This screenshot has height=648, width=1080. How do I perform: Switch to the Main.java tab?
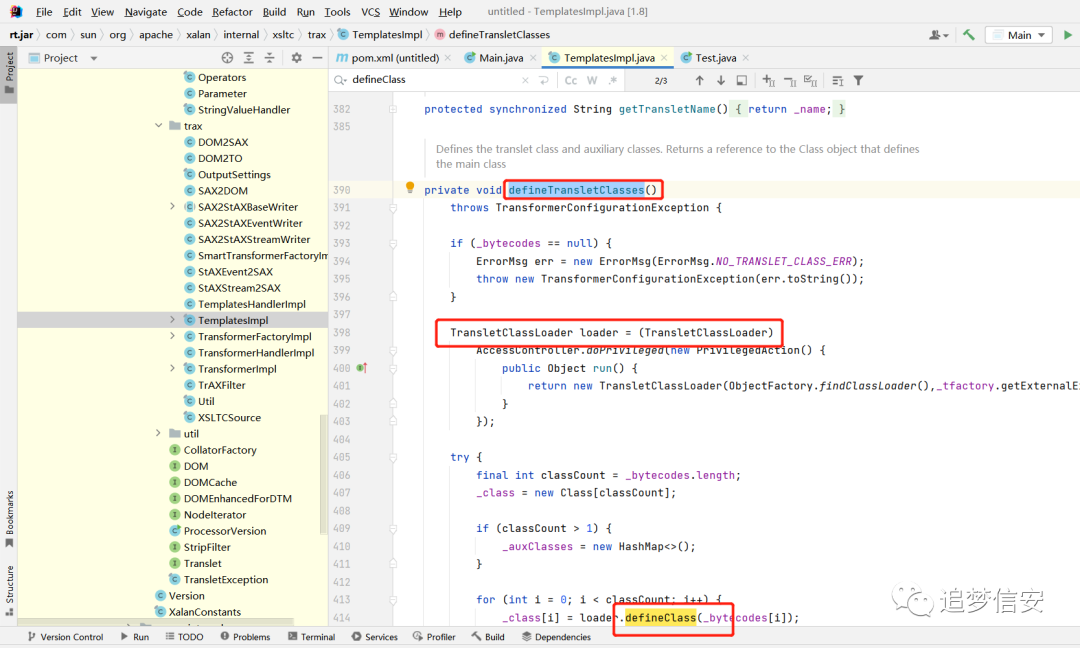tap(494, 58)
